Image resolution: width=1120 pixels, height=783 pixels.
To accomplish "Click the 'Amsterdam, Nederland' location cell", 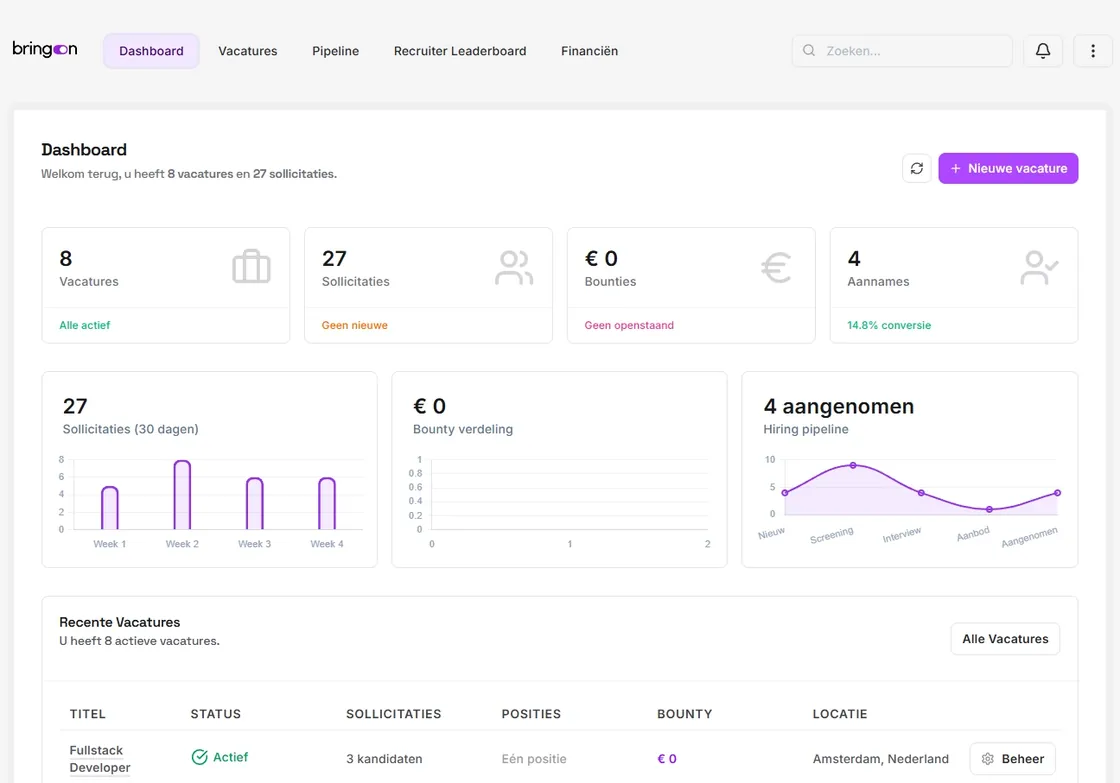I will click(881, 759).
